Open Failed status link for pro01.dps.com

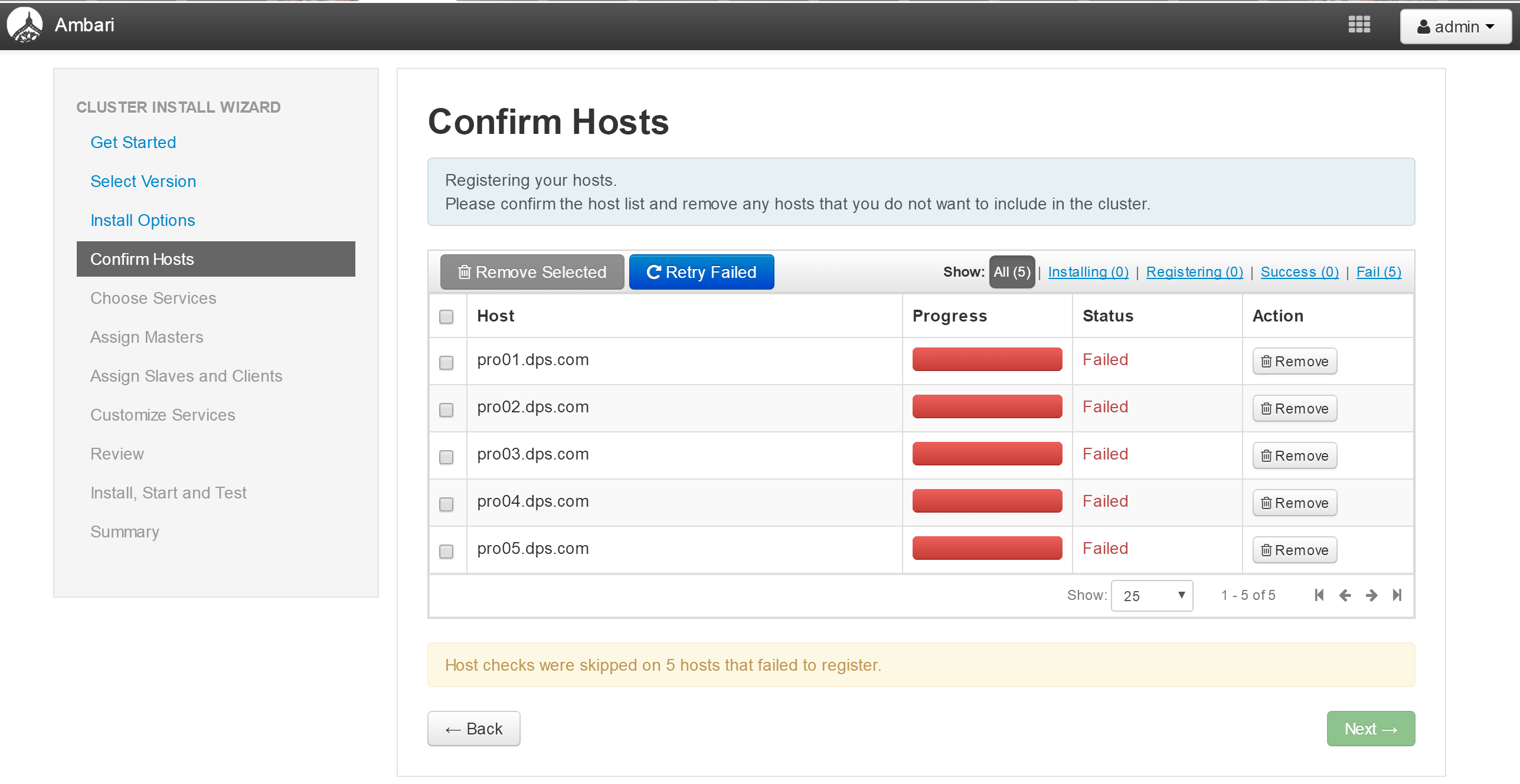click(x=1105, y=359)
